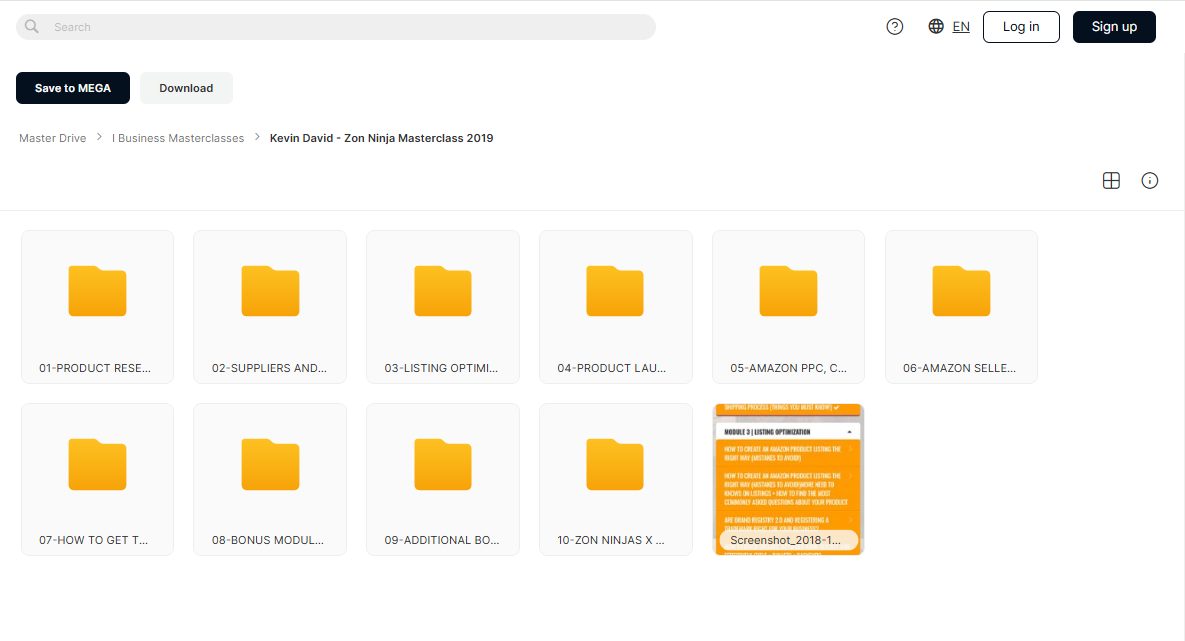Screen dimensions: 1185x641
Task: Click the Screenshot_2018-1... file name label
Action: coord(785,540)
